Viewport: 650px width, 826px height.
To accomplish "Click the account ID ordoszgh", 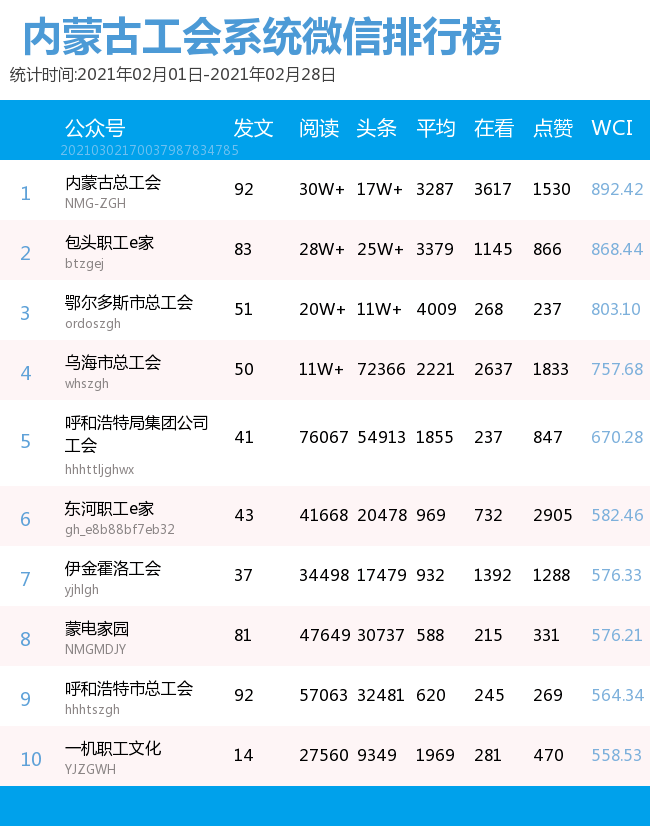I will 93,323.
